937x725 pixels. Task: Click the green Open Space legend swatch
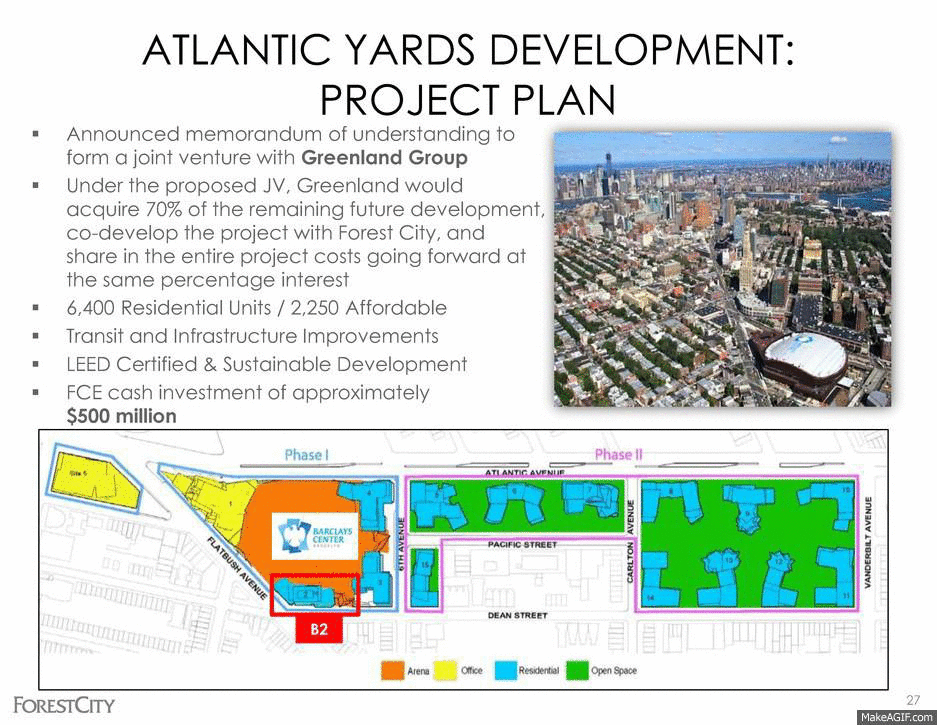coord(576,671)
